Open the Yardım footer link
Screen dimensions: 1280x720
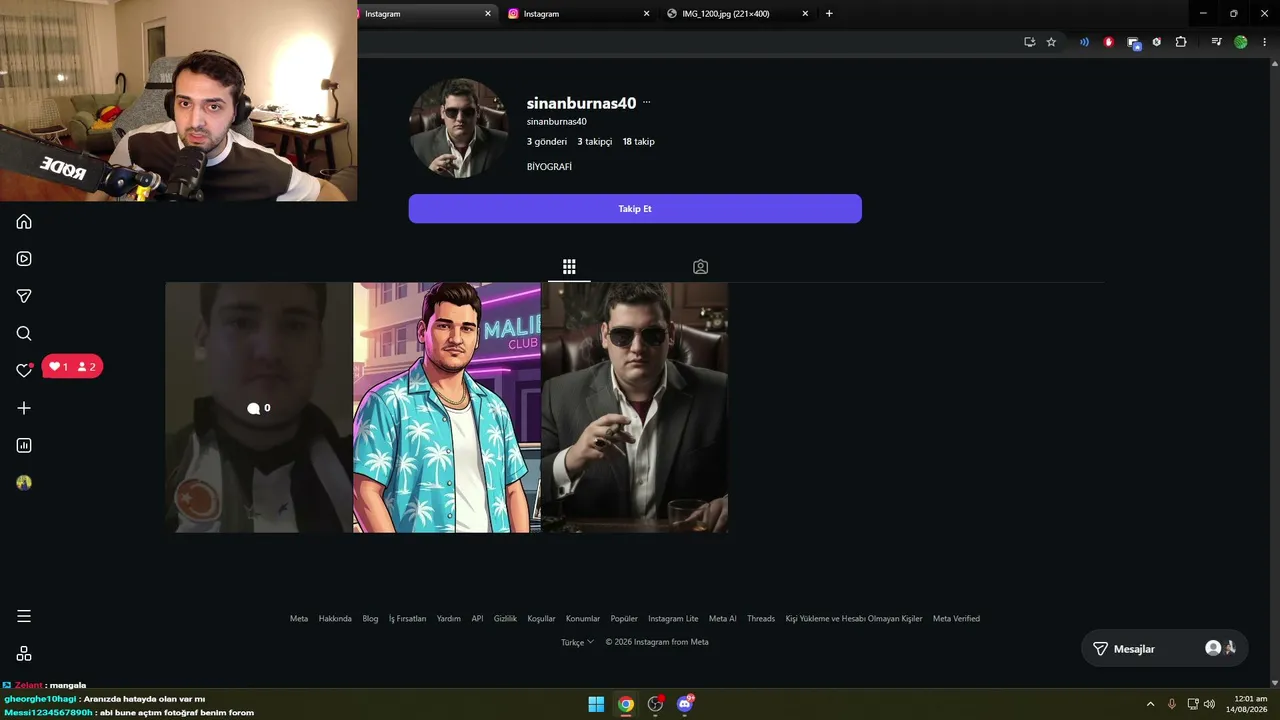click(x=449, y=619)
